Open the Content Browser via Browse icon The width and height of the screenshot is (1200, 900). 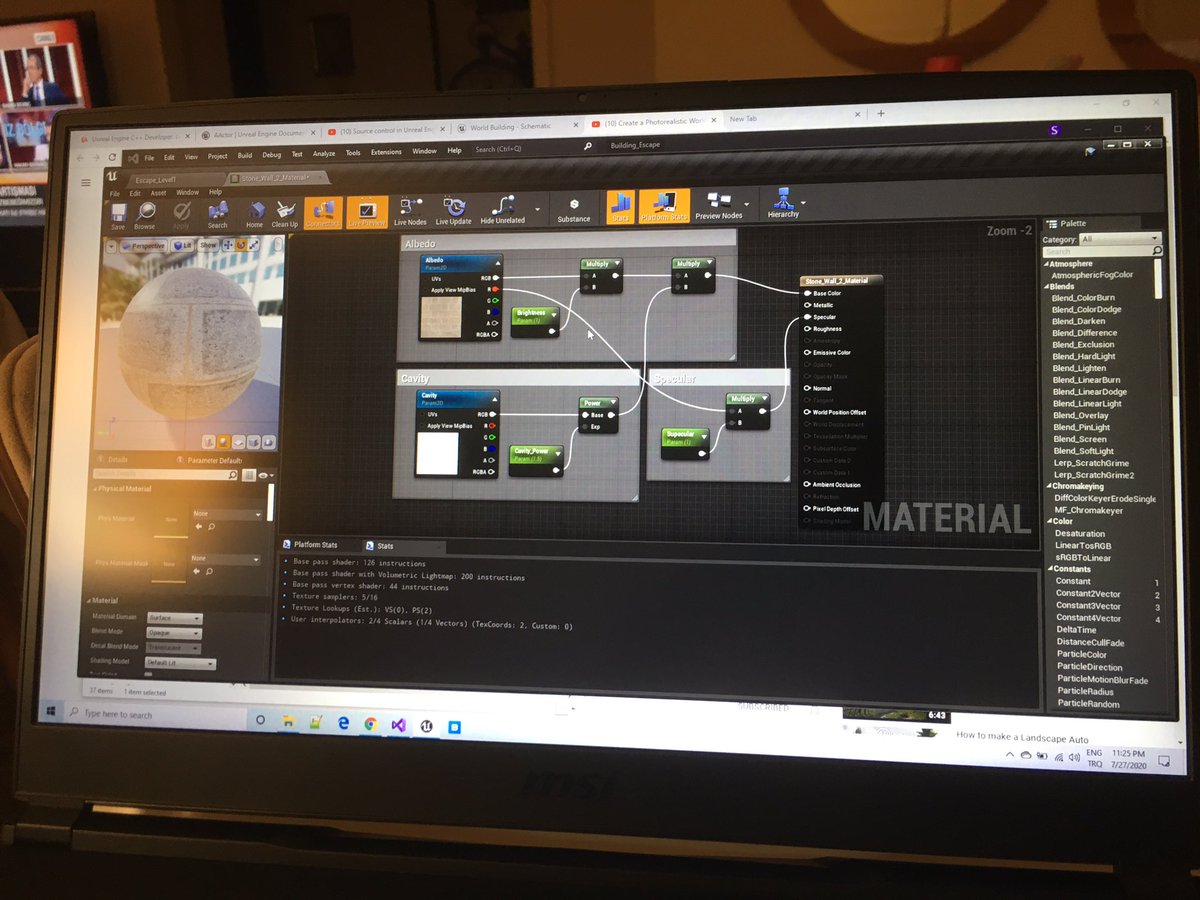tap(146, 214)
